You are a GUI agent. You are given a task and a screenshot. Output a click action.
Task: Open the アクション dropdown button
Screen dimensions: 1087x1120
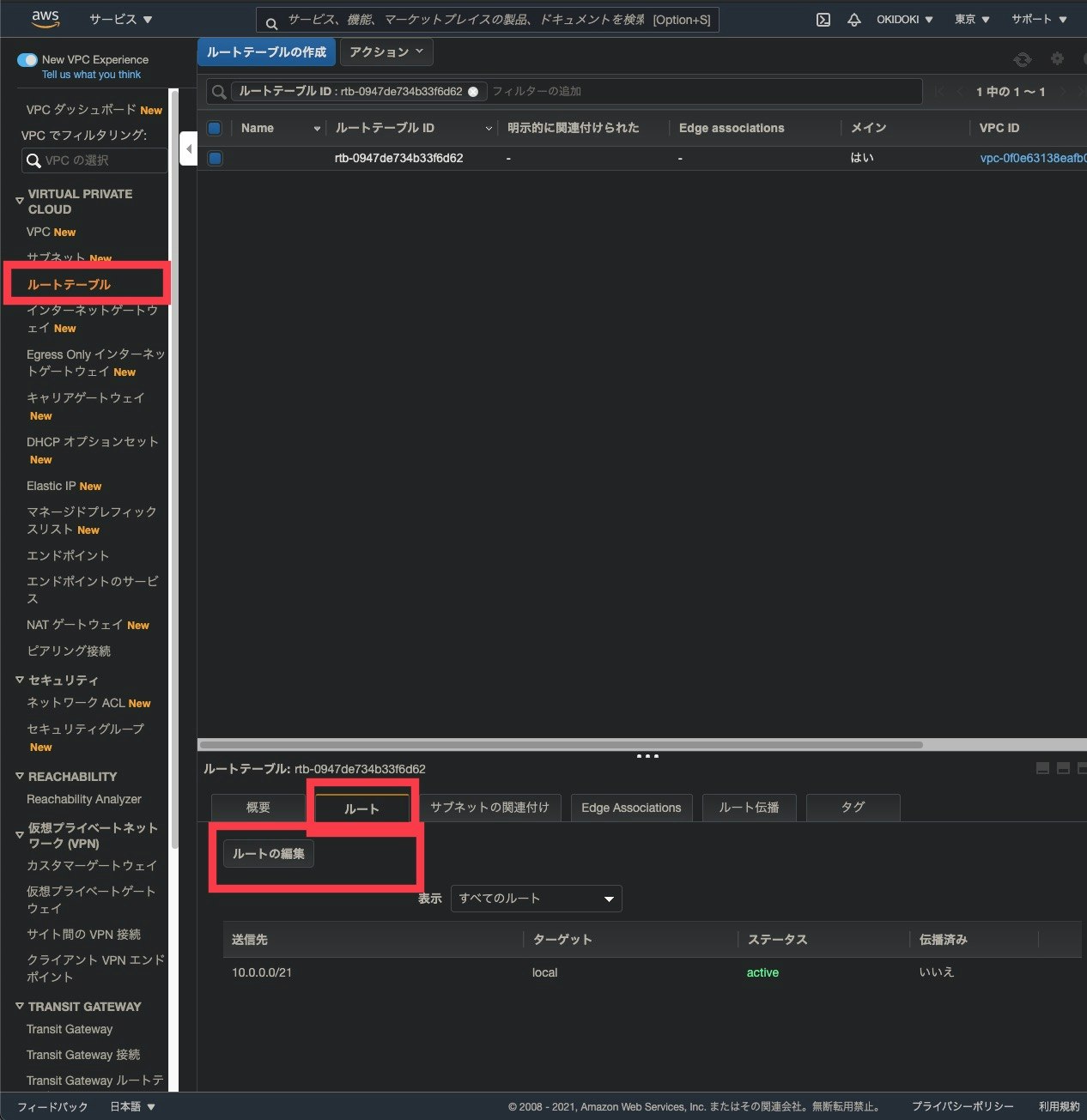point(386,52)
